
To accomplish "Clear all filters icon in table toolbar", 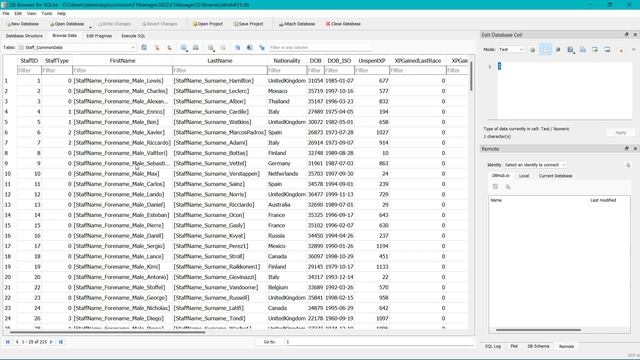I will click(157, 48).
